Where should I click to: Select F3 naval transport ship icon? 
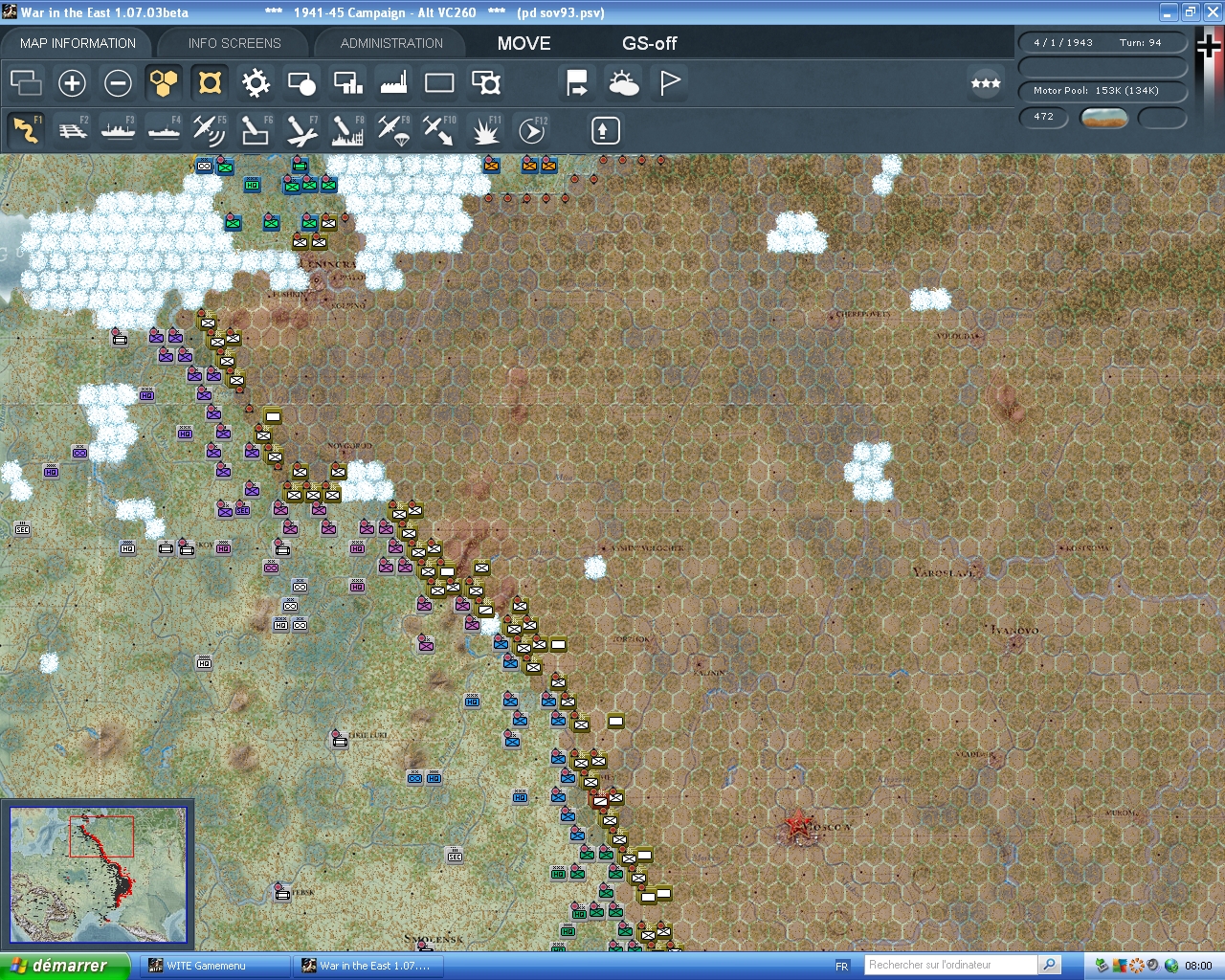pyautogui.click(x=118, y=130)
